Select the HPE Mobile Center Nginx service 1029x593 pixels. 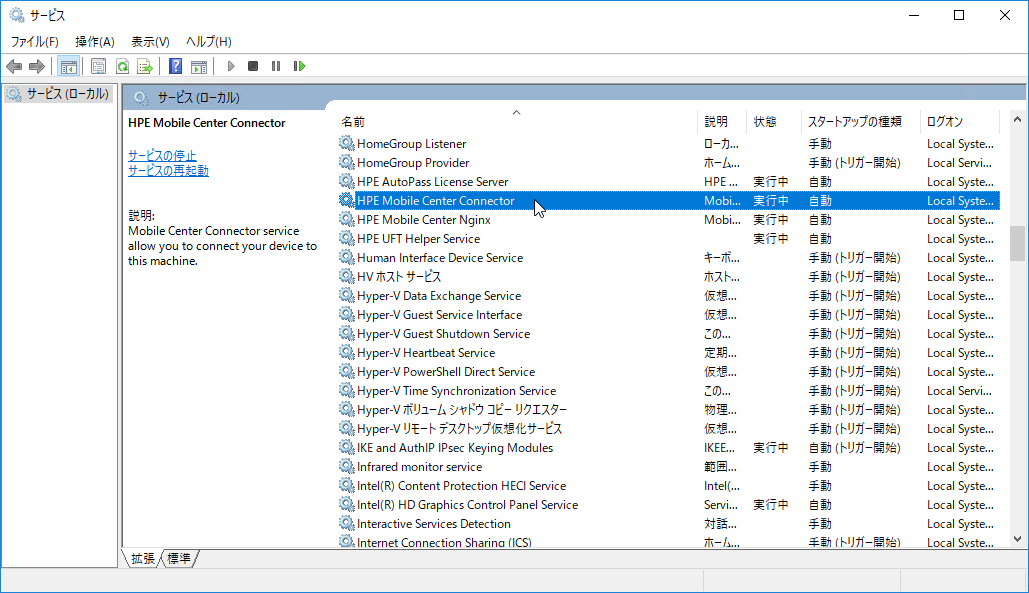669,219
